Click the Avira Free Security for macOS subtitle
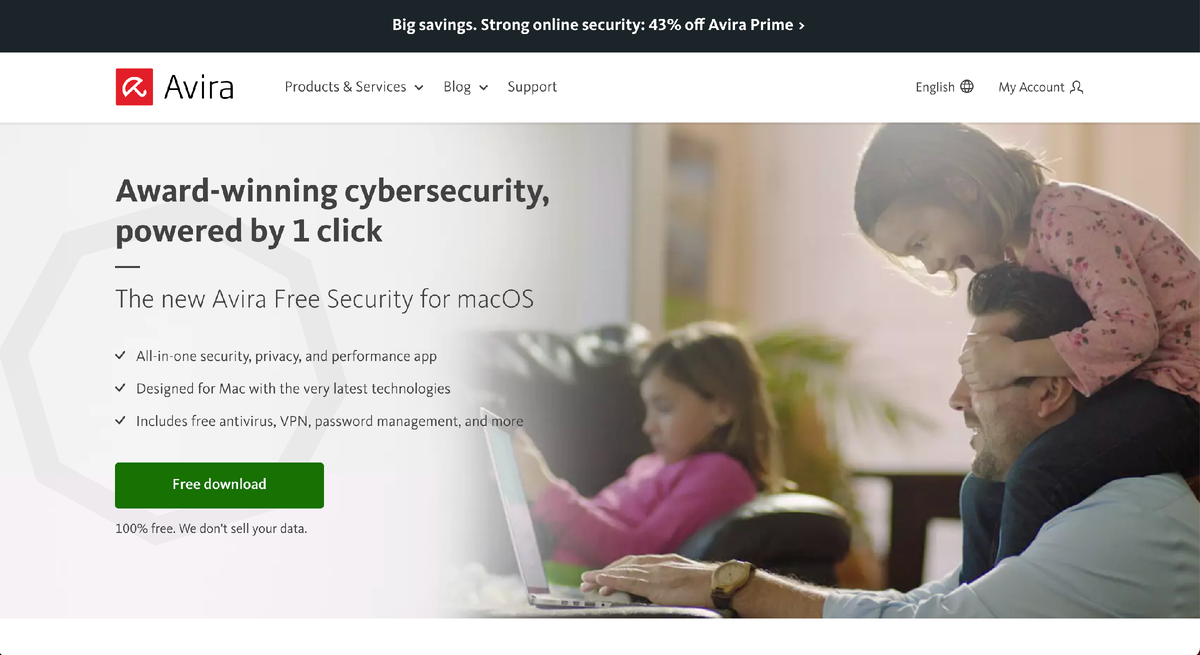1200x655 pixels. coord(325,298)
